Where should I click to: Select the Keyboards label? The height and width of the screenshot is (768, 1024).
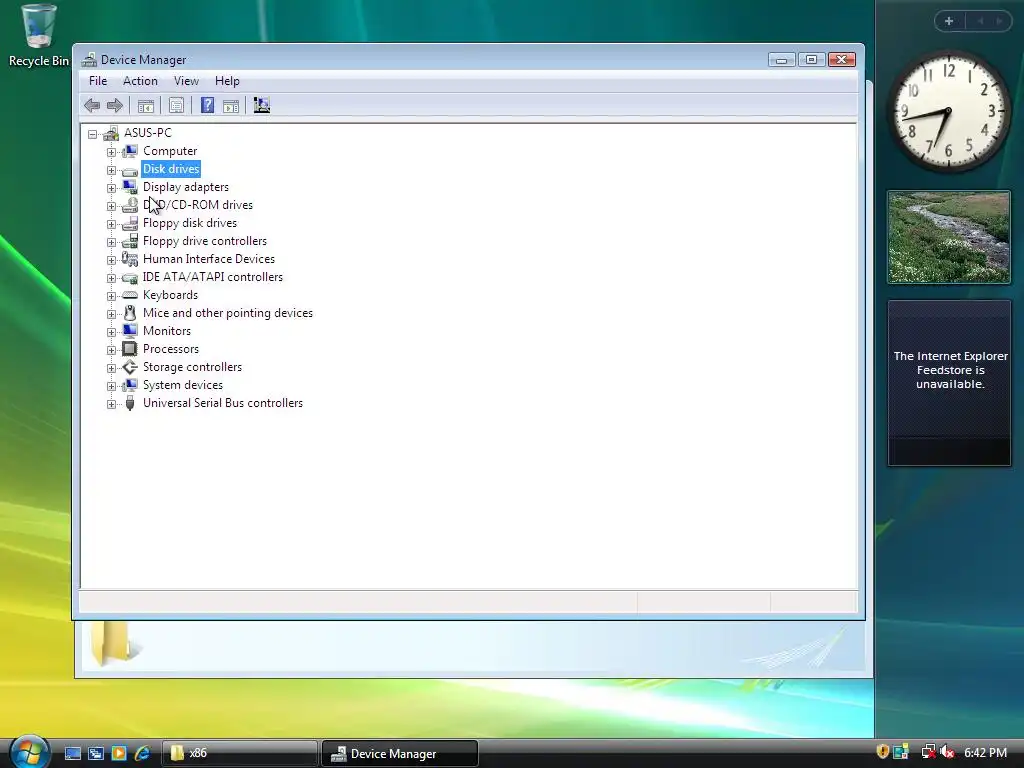(170, 295)
